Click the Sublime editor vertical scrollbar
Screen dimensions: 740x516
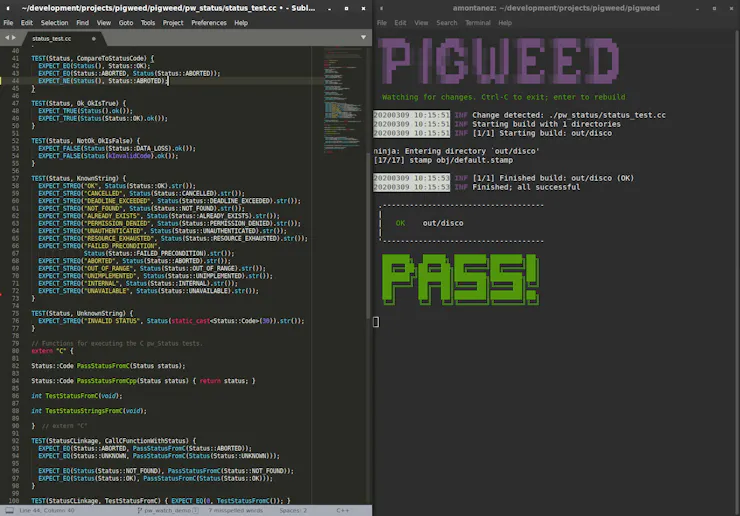[368, 236]
